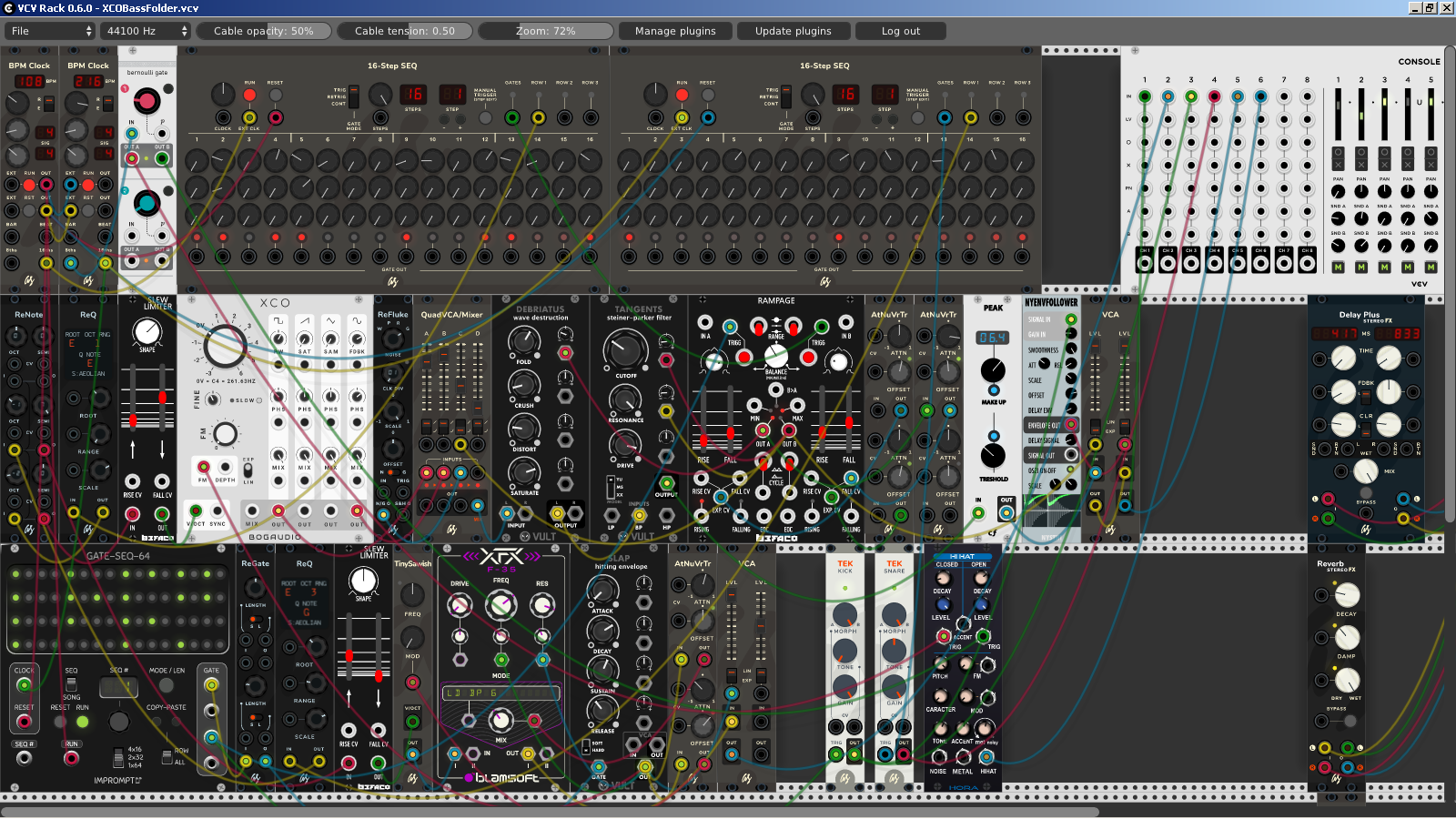
Task: Open the 44100 Hz sample rate dropdown
Action: [146, 31]
